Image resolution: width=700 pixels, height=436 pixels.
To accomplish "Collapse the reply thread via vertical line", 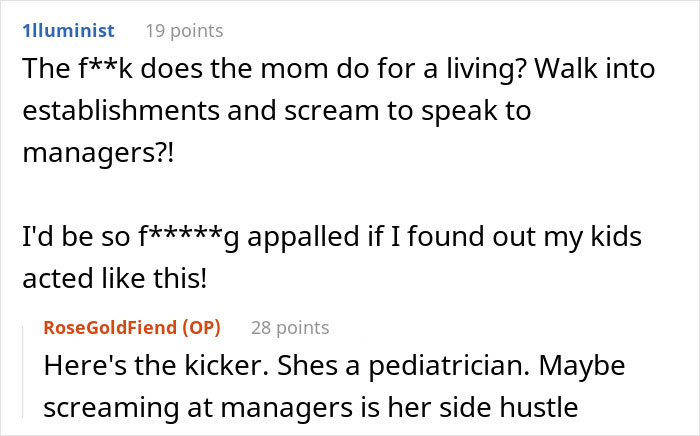I will tap(23, 372).
